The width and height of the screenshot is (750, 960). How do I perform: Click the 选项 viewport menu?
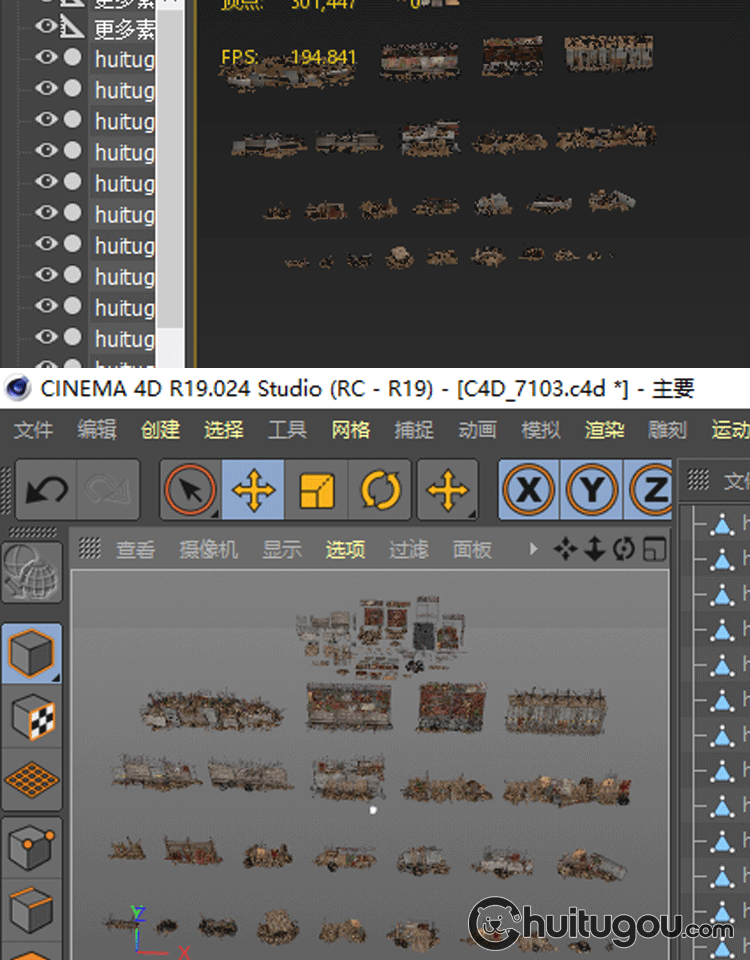click(345, 549)
